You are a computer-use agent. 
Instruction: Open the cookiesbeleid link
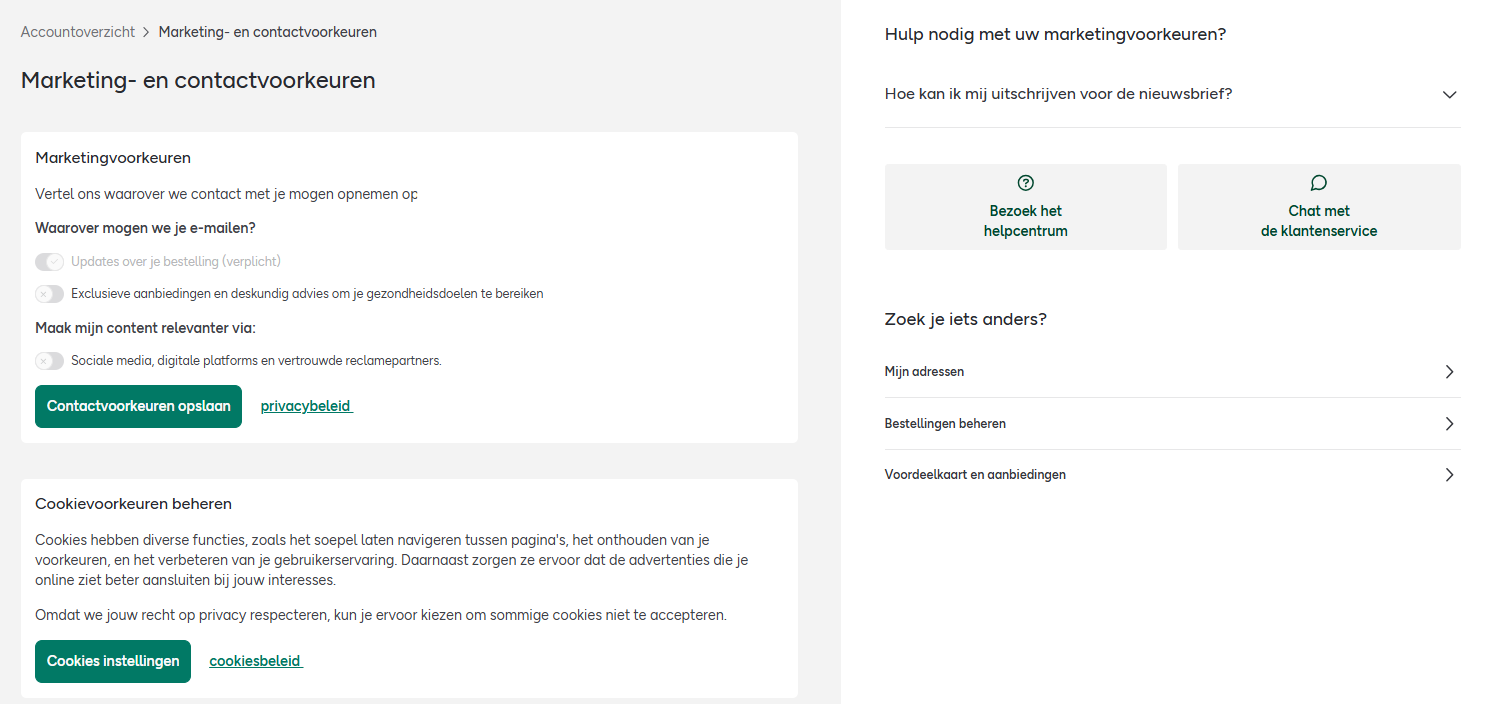(255, 661)
